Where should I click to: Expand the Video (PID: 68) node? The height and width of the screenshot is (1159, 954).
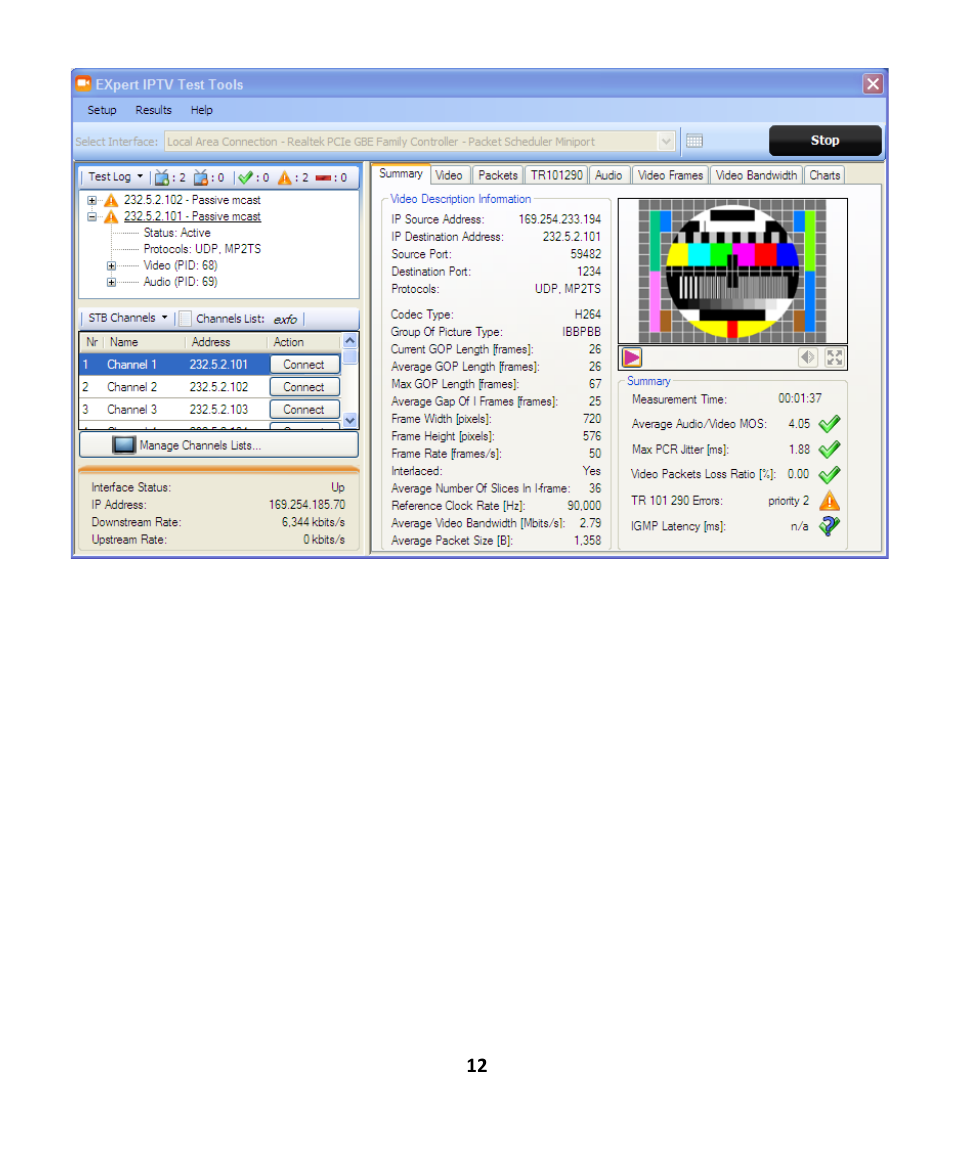[x=111, y=265]
